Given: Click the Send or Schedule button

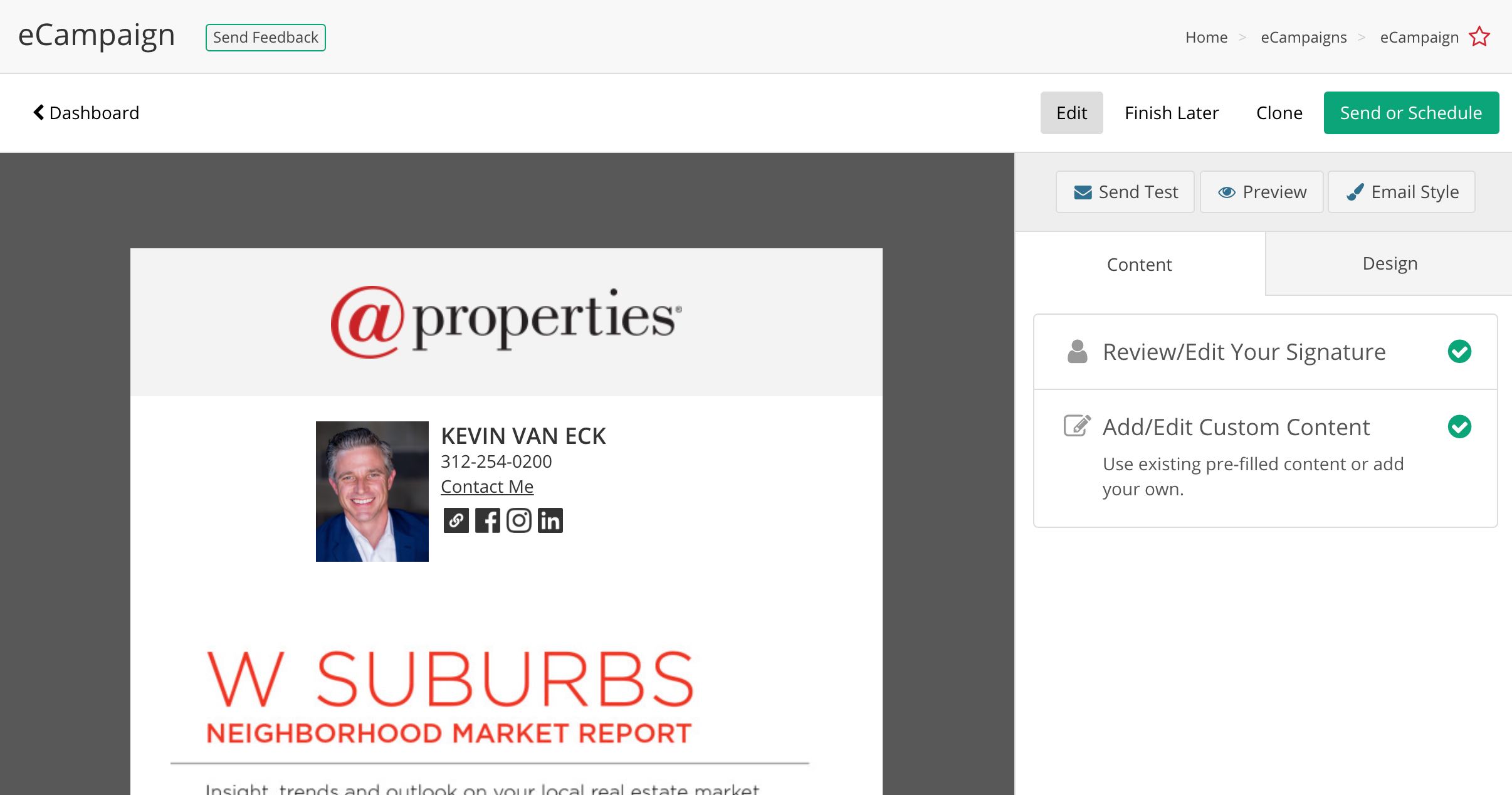Looking at the screenshot, I should coord(1411,113).
